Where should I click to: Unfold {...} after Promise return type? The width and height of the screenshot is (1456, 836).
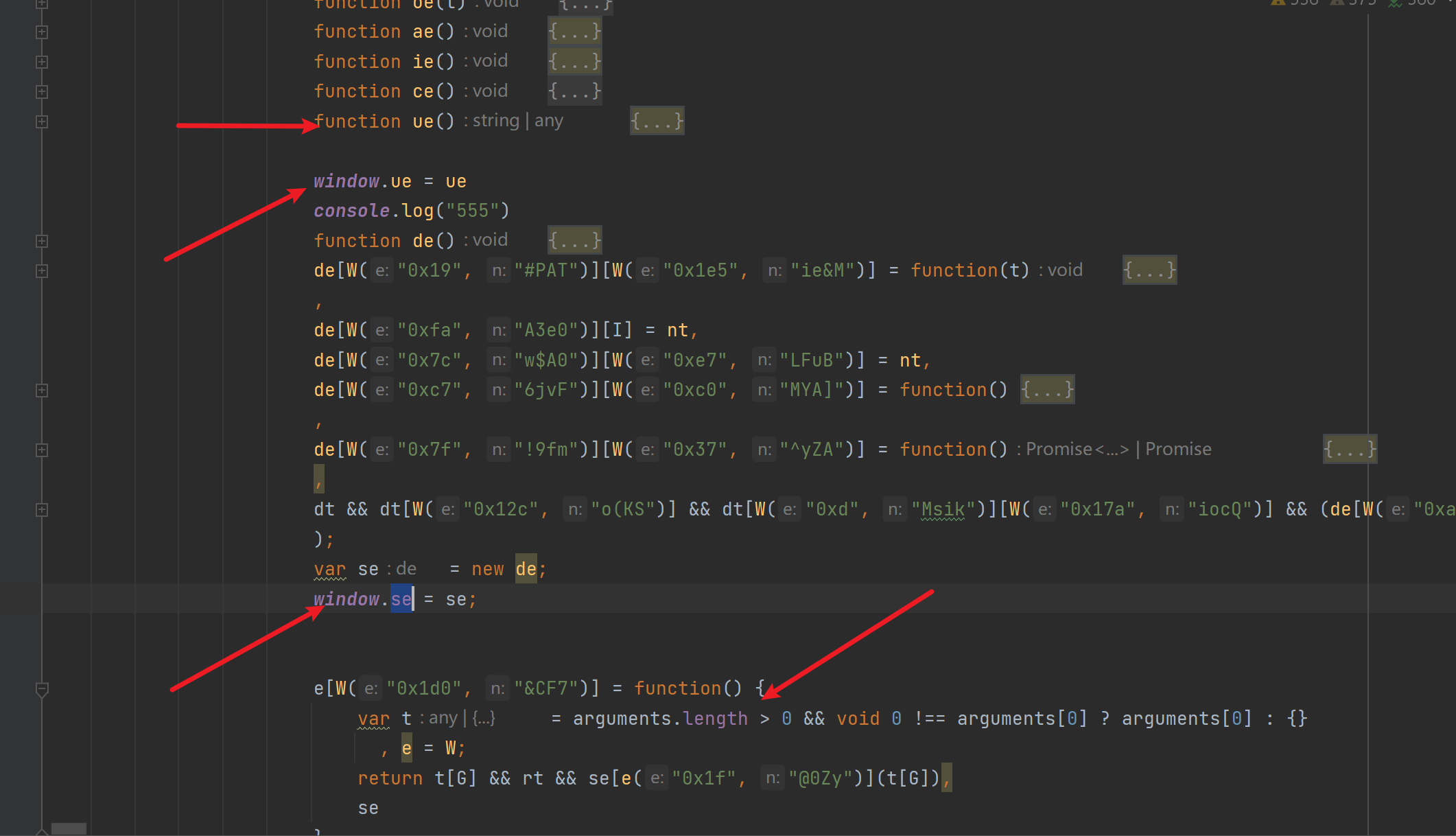(x=1350, y=450)
